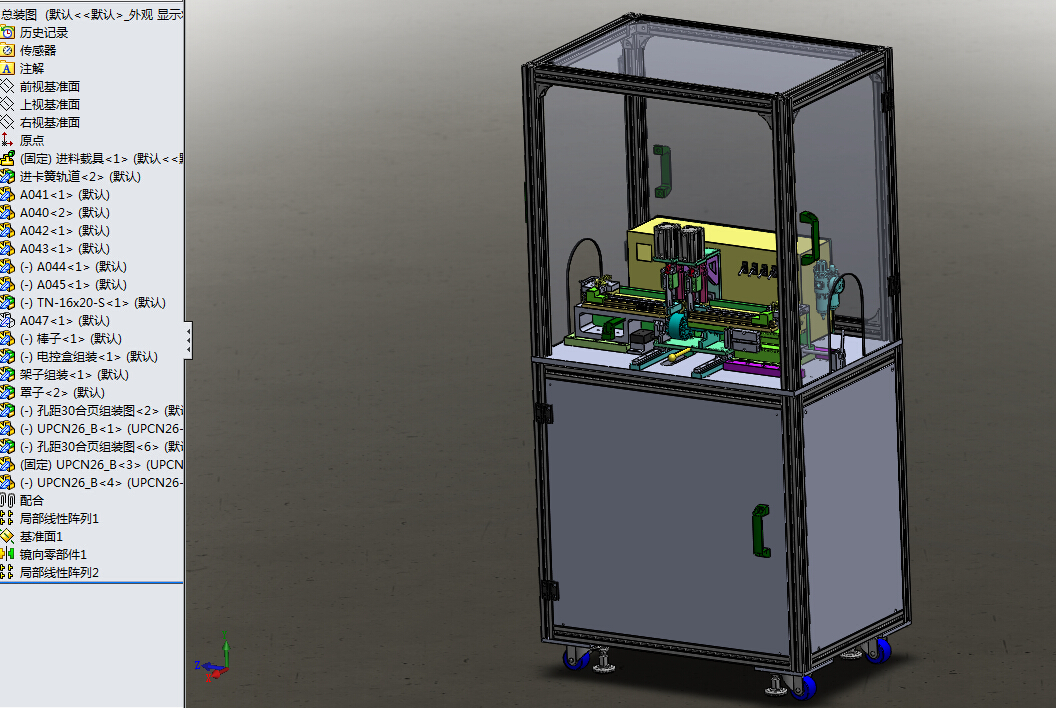Image resolution: width=1056 pixels, height=708 pixels.
Task: Select (-) TN-16x20-S<1> in the tree
Action: (93, 302)
